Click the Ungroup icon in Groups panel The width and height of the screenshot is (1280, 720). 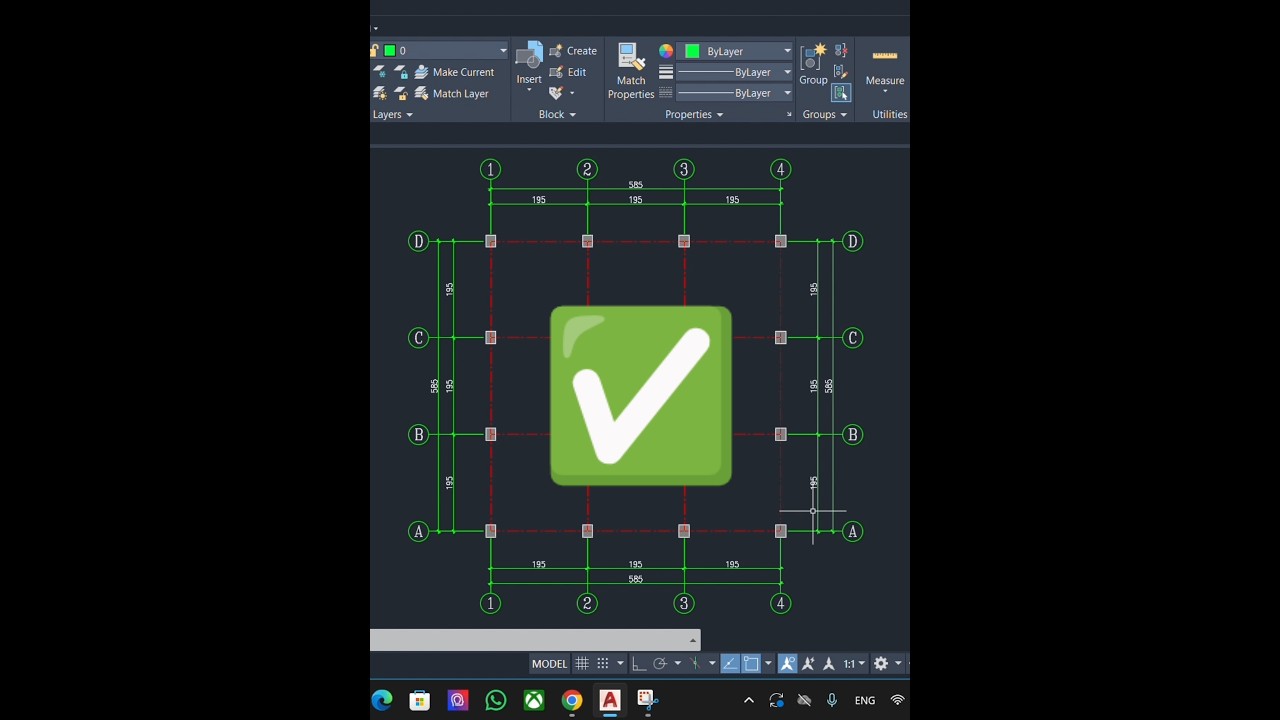[841, 50]
